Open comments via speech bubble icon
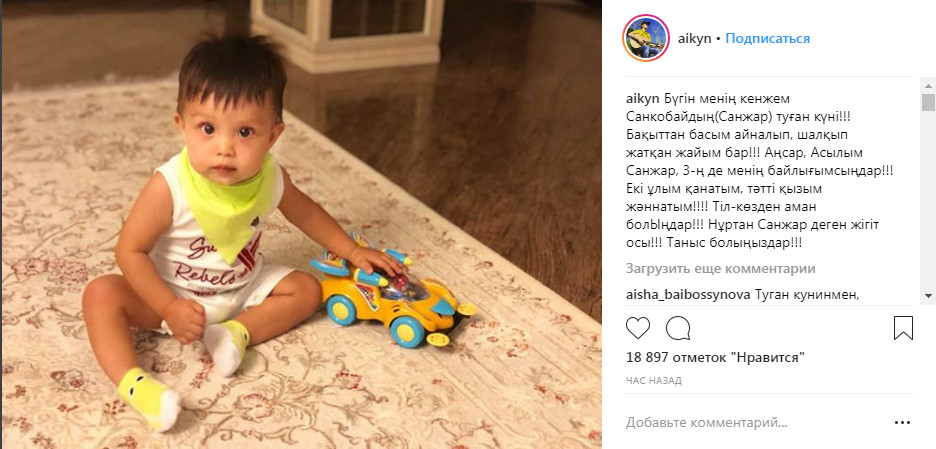The image size is (936, 449). coord(678,328)
